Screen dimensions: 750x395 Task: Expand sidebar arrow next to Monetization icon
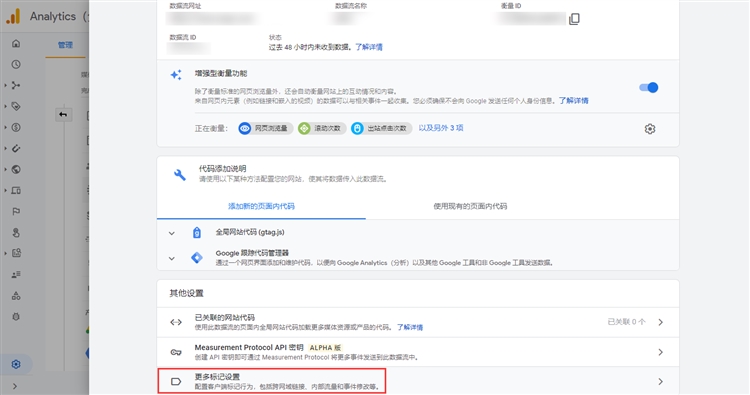tap(5, 127)
